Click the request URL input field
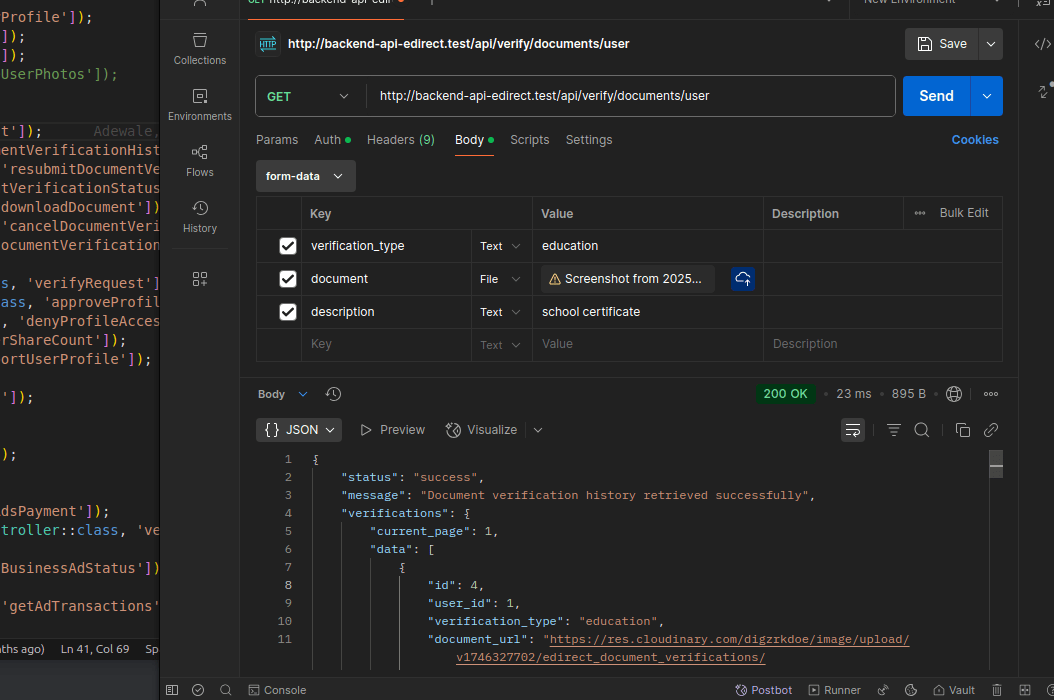 tap(631, 96)
